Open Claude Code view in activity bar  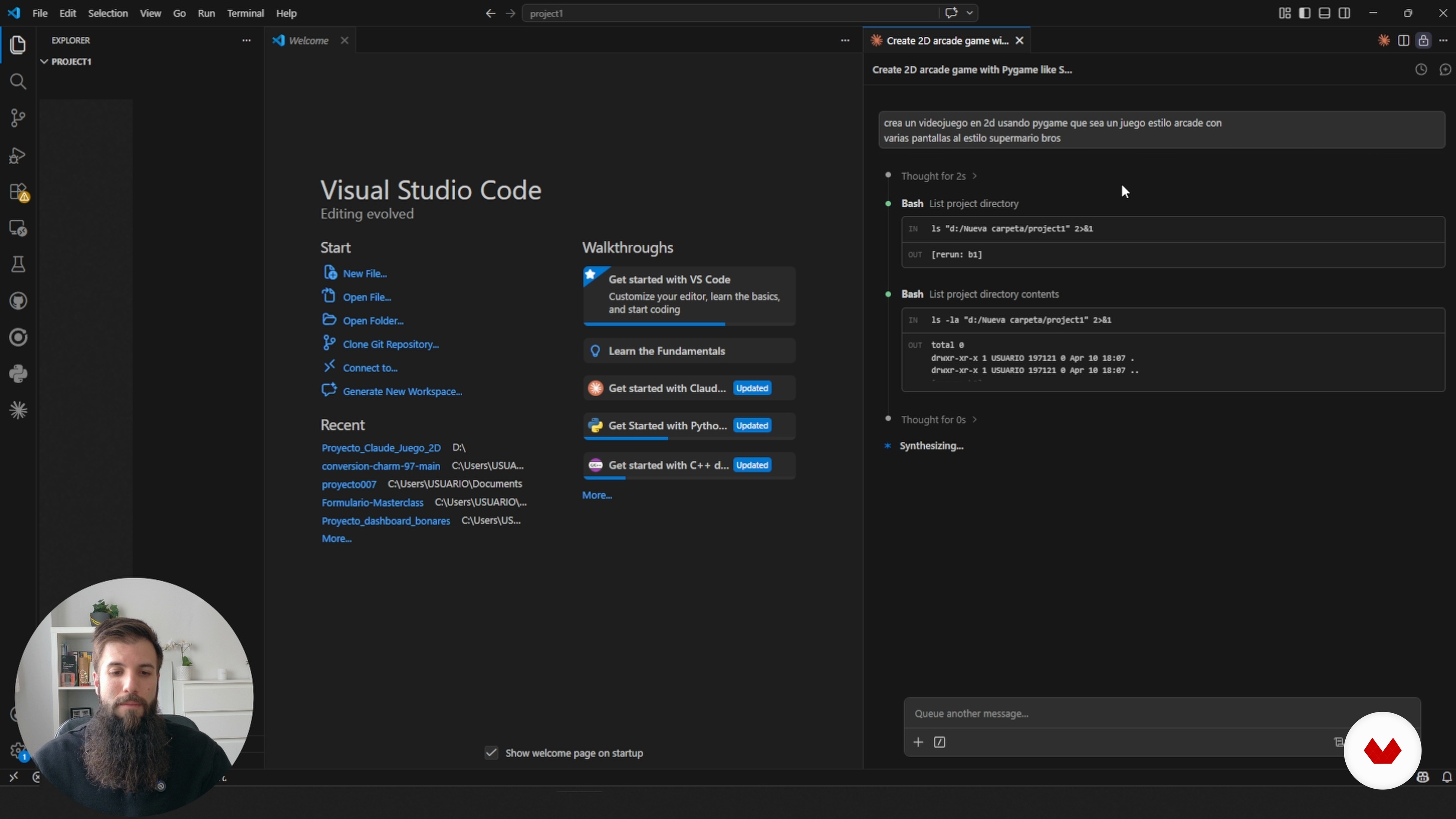click(18, 410)
